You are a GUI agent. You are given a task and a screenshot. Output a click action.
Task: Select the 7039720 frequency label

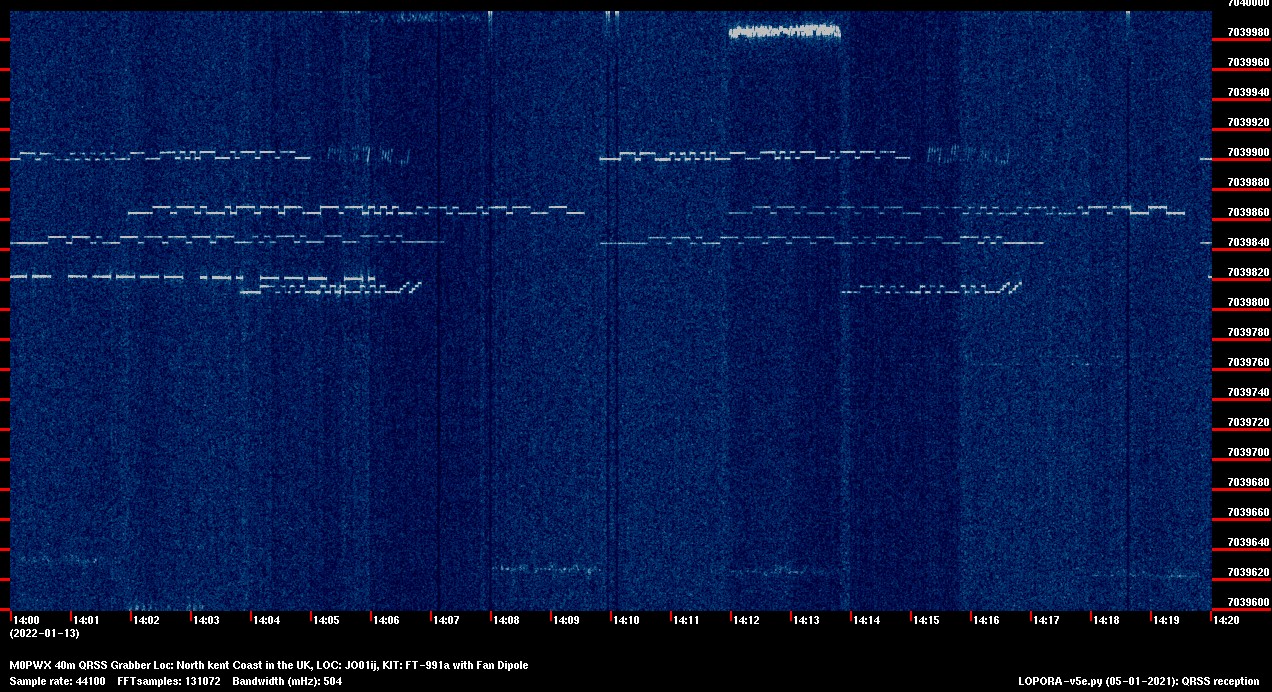click(1248, 422)
